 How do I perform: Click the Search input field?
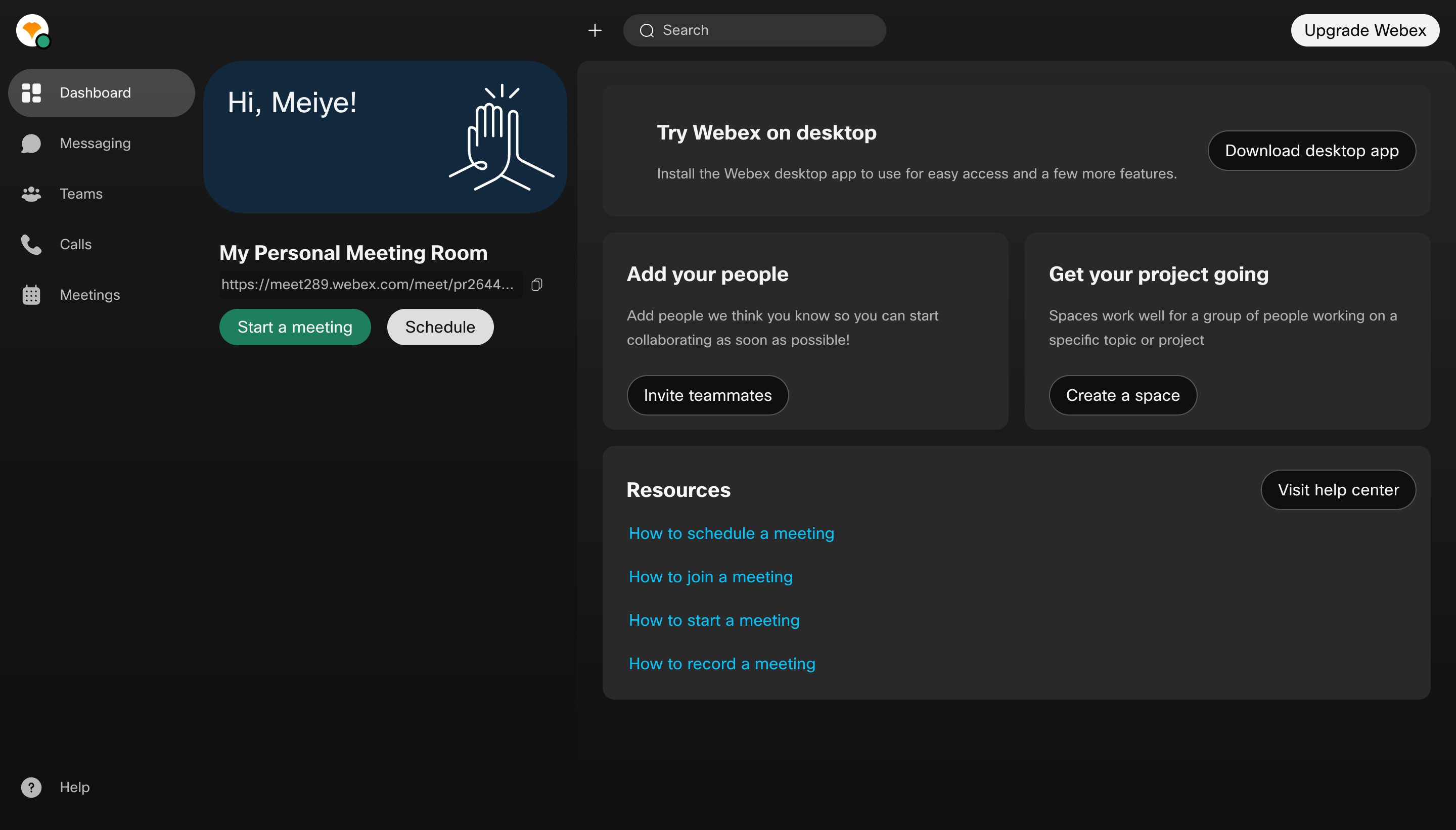coord(754,30)
